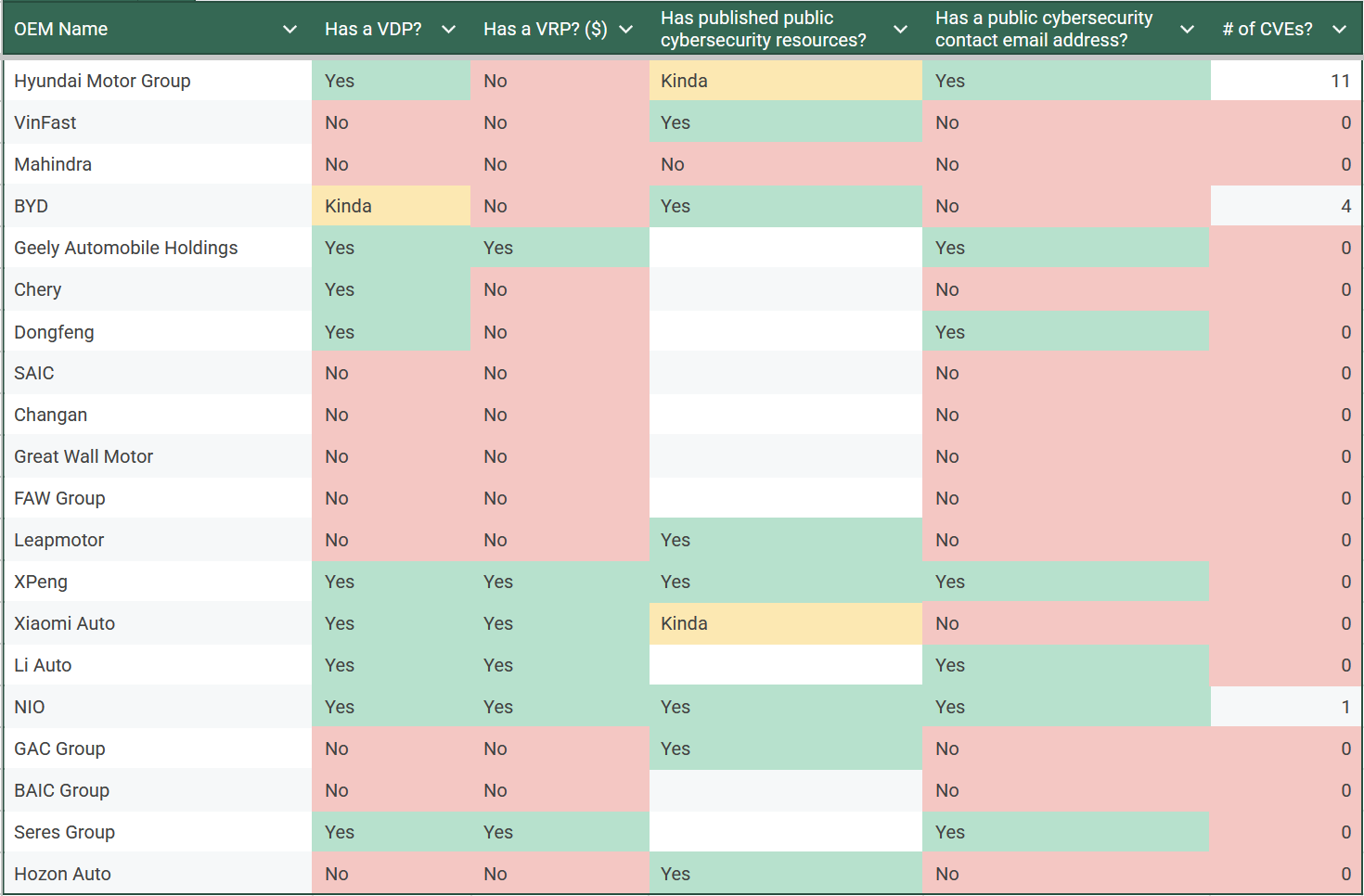This screenshot has width=1364, height=896.
Task: Select the Dongfeng name cell
Action: [x=158, y=331]
